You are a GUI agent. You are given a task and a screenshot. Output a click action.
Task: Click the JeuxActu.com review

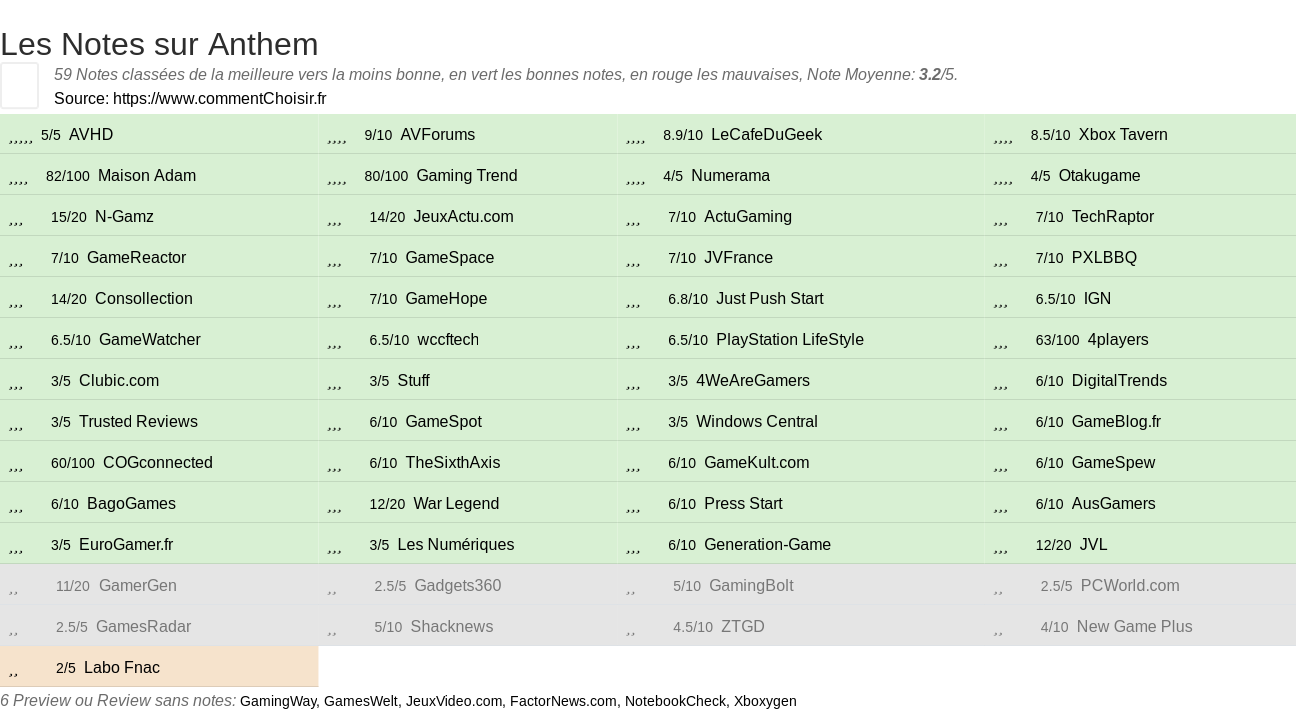pyautogui.click(x=463, y=217)
